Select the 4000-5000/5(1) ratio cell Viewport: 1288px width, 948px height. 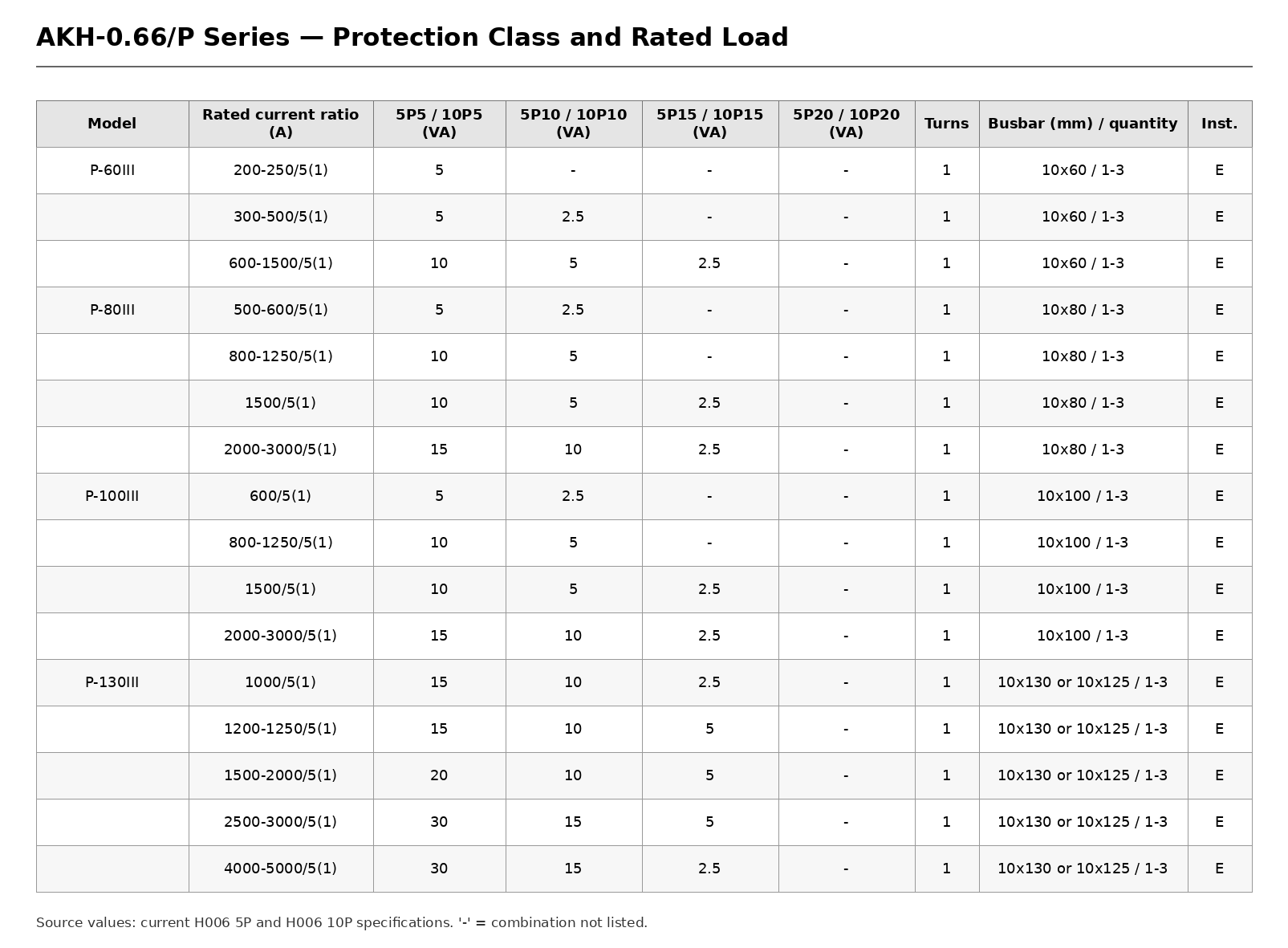tap(281, 869)
